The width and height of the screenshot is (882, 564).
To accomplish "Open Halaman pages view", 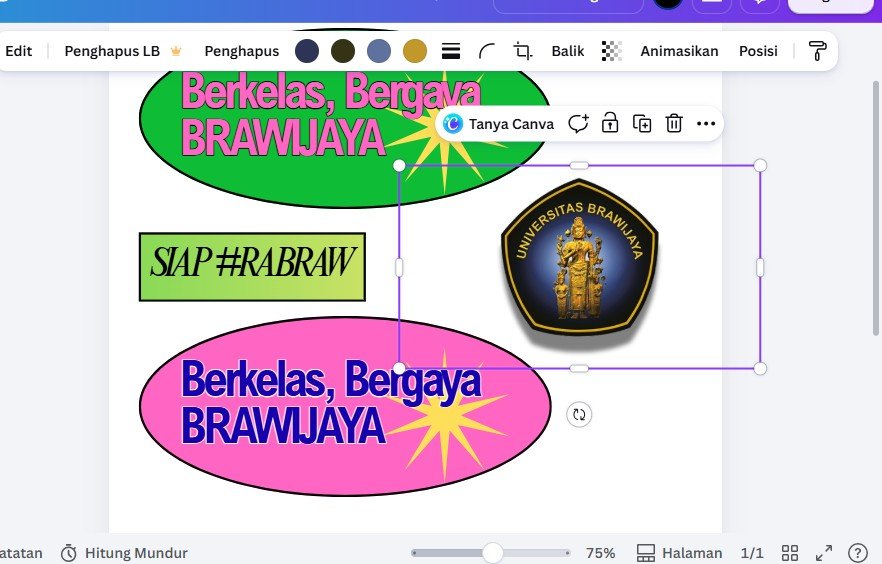I will [680, 553].
